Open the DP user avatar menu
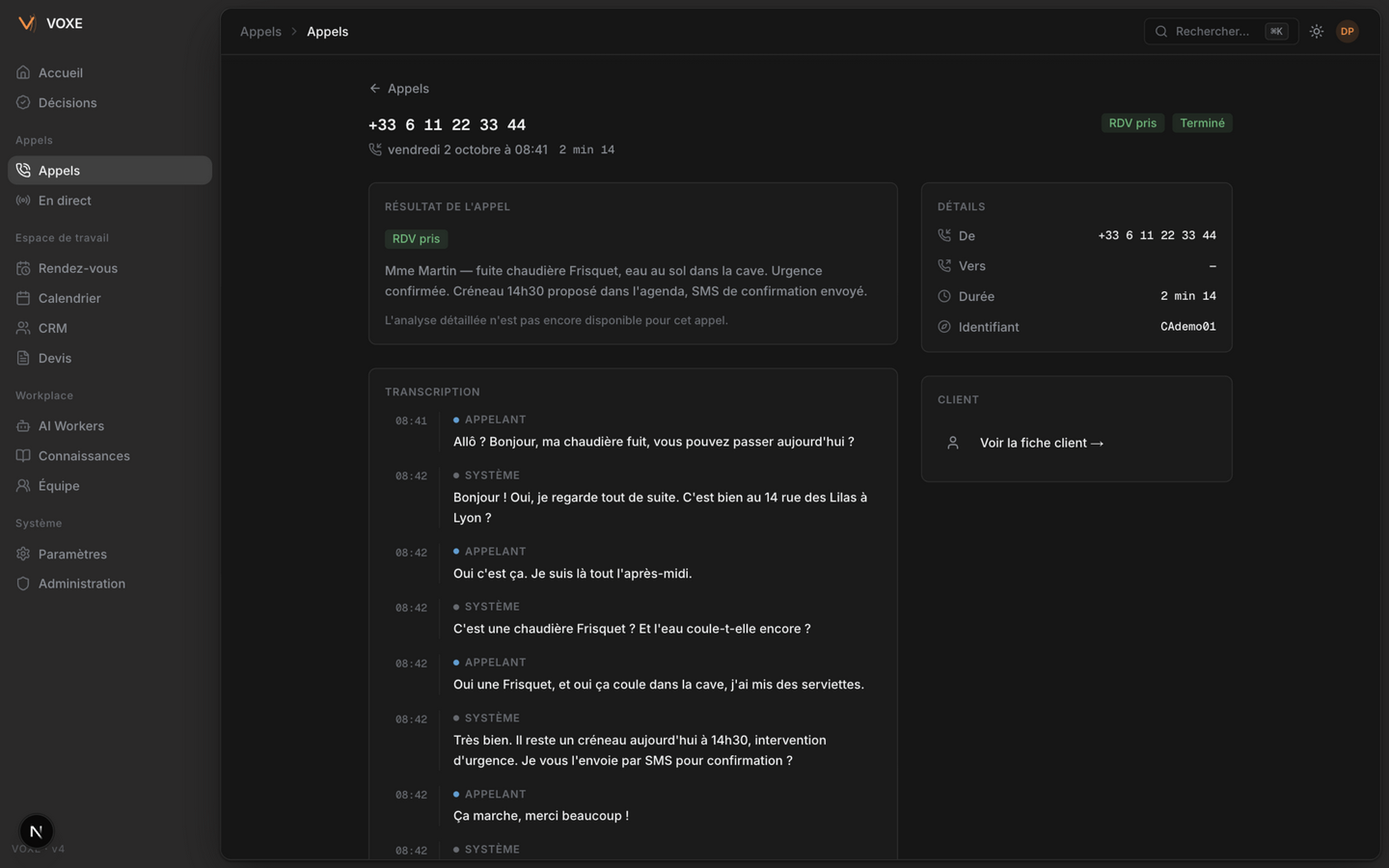Image resolution: width=1389 pixels, height=868 pixels. tap(1348, 32)
